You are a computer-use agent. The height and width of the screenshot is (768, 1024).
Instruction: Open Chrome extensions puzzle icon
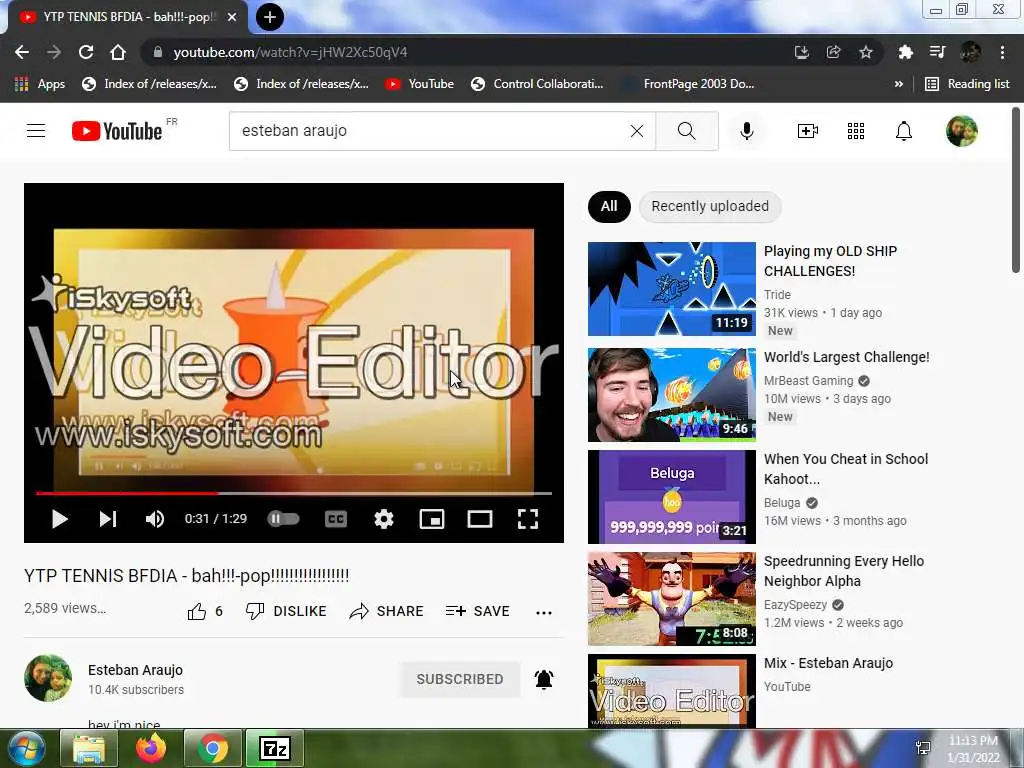point(905,52)
